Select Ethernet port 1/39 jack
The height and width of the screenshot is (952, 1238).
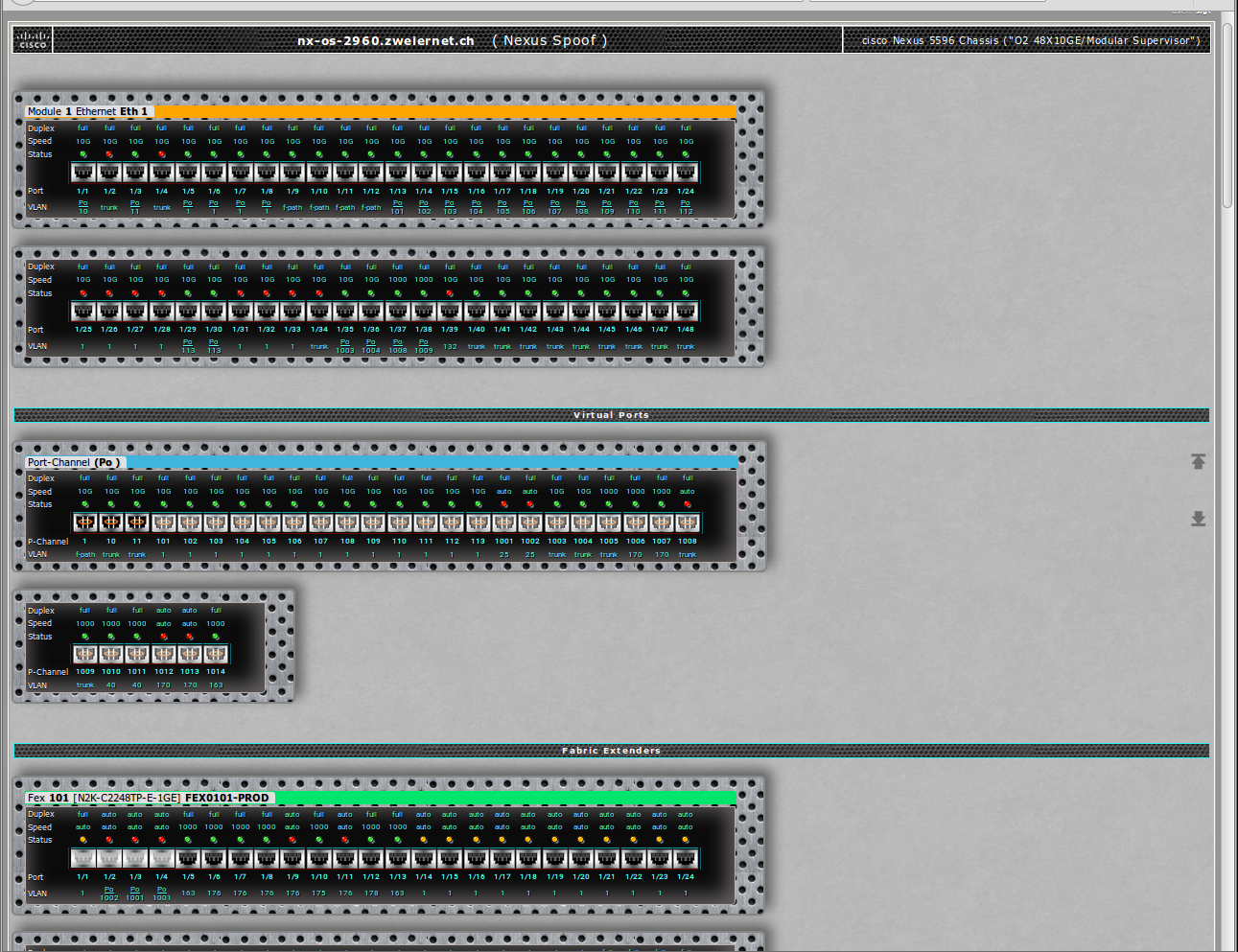click(450, 312)
